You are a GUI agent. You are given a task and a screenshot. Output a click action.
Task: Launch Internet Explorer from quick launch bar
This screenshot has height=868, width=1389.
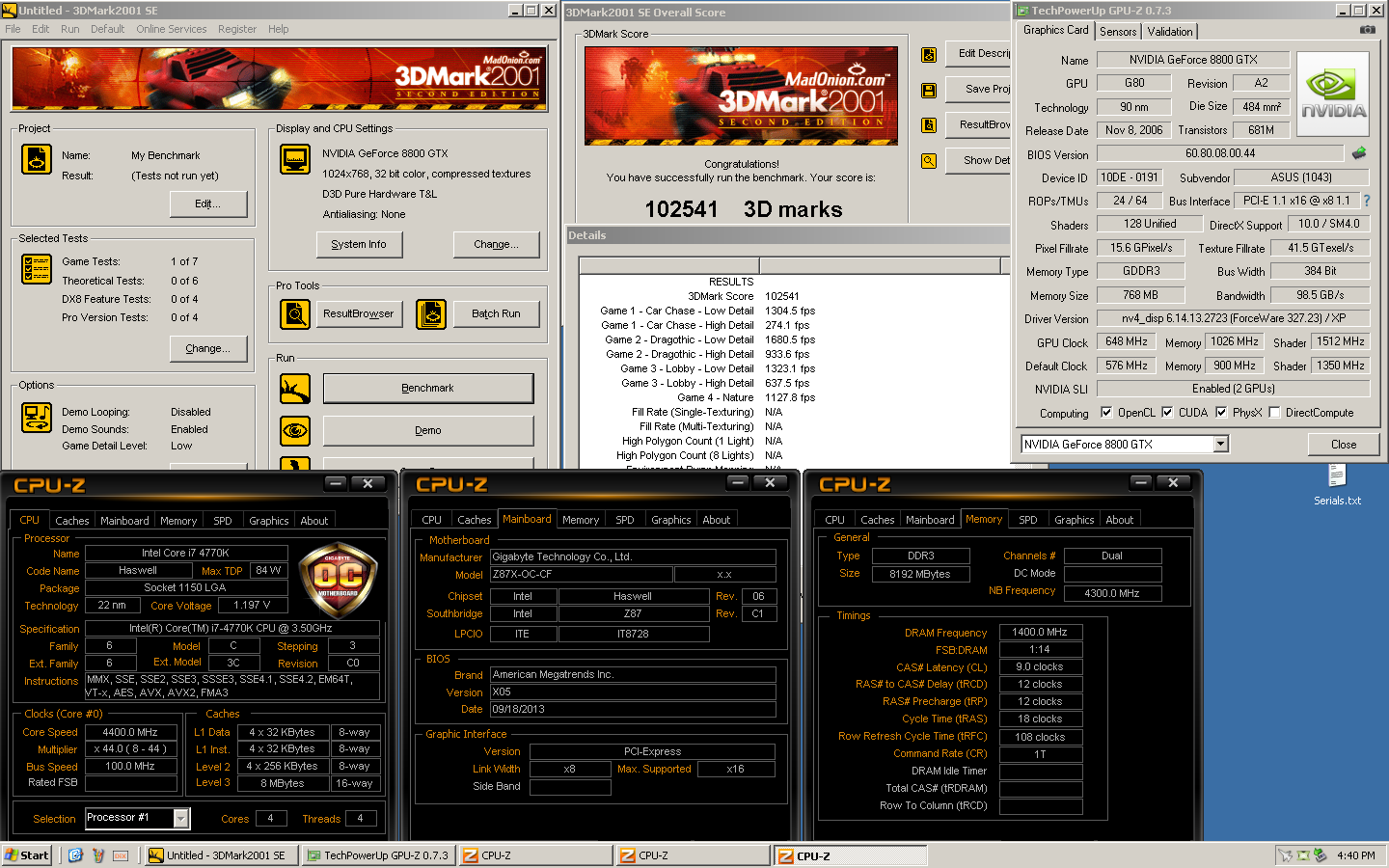(75, 855)
